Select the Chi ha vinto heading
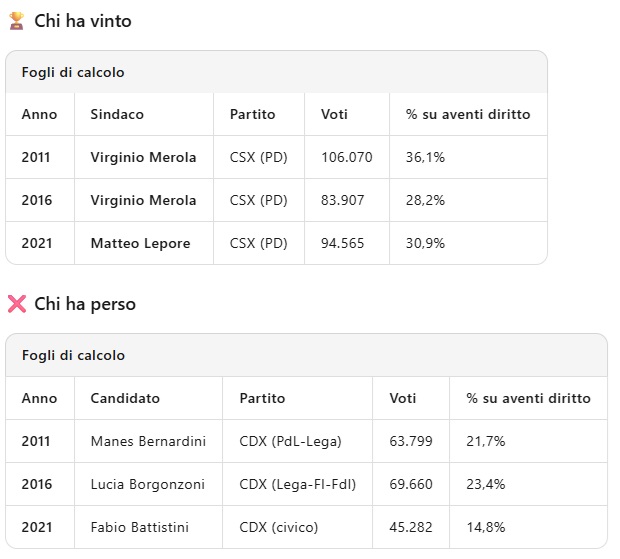 point(83,21)
